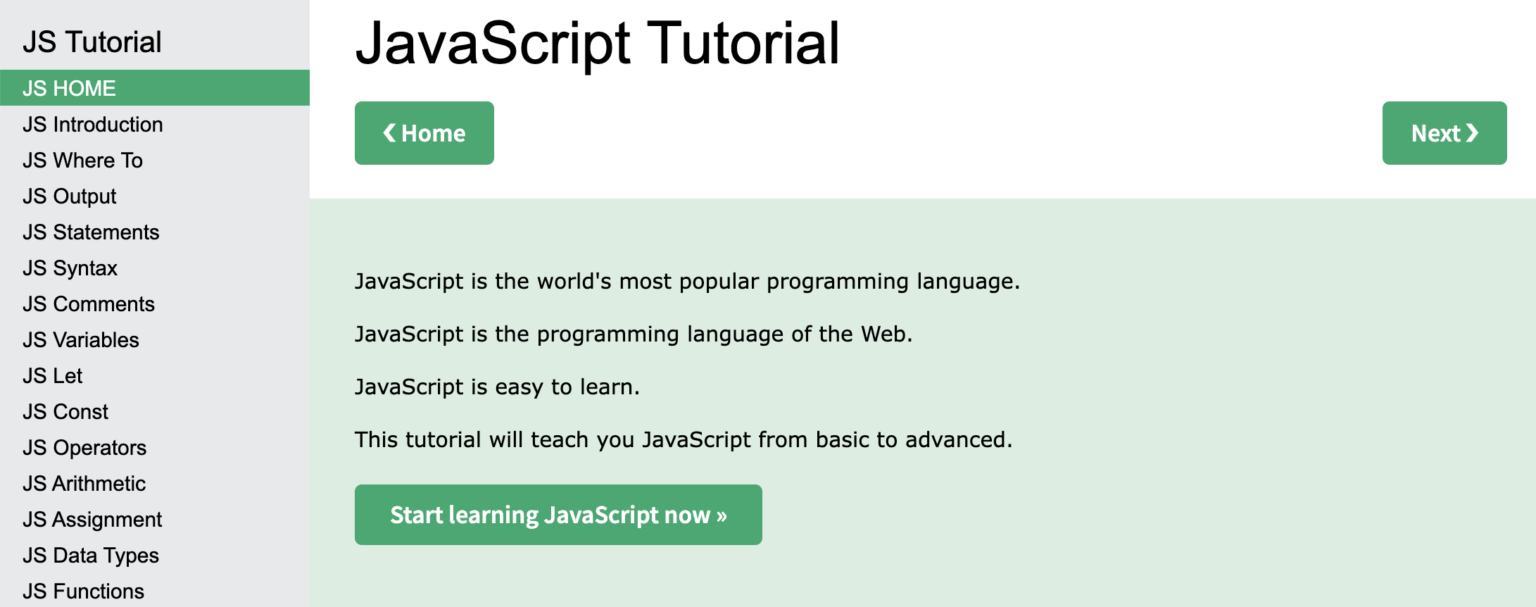Open JS Arithmetic from the sidebar

click(x=85, y=485)
